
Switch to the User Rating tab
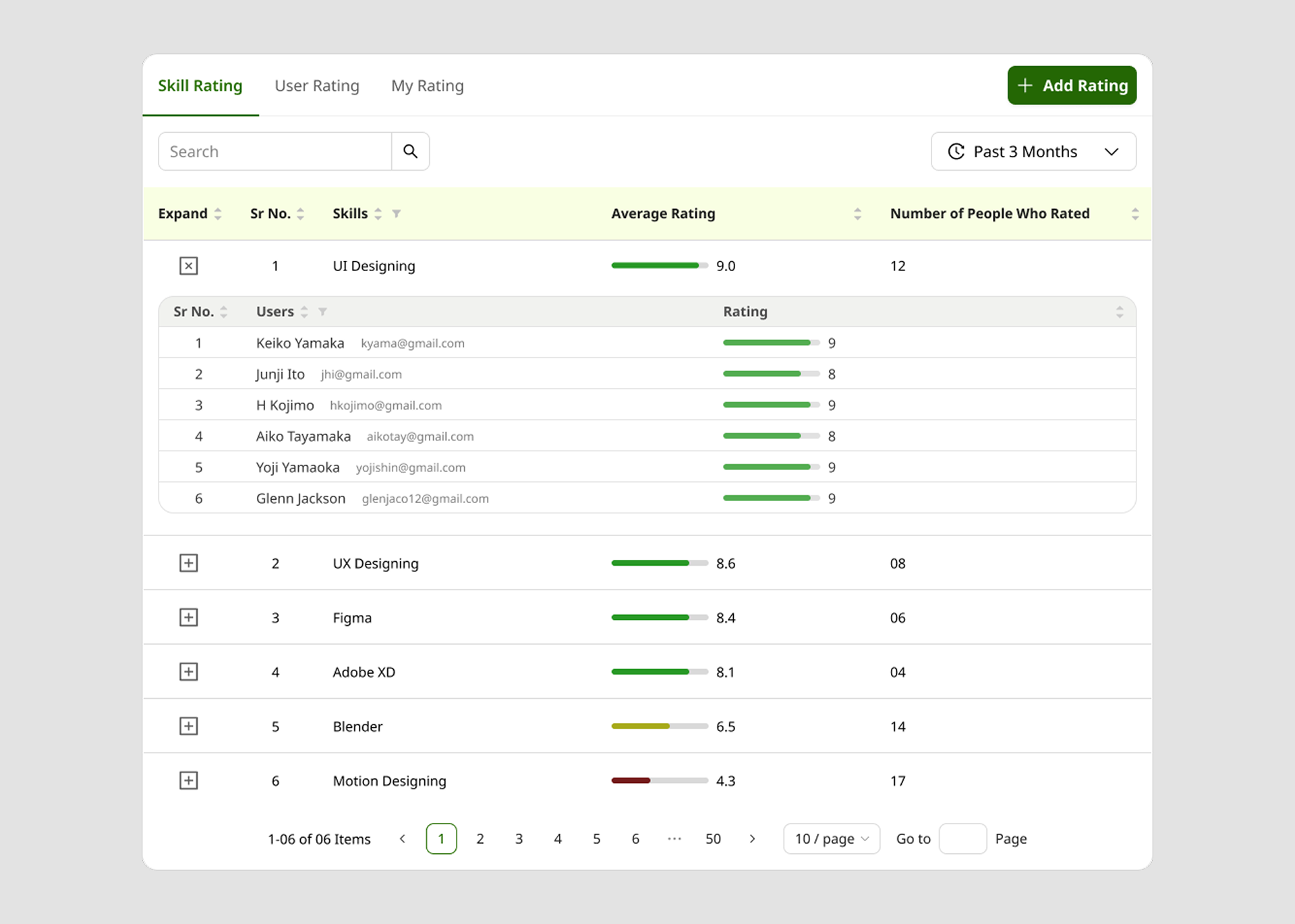317,86
